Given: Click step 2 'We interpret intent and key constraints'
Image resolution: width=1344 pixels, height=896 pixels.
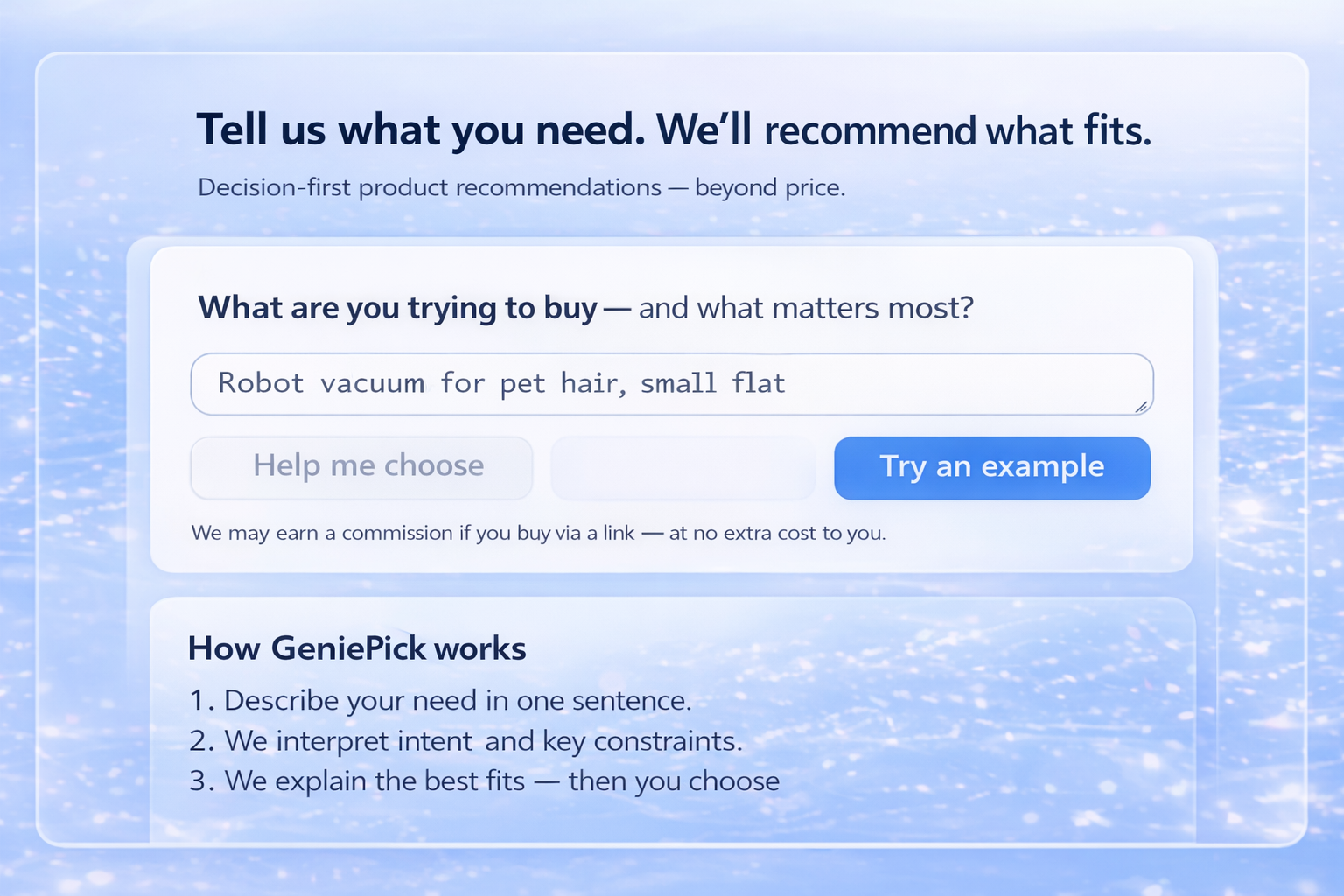Looking at the screenshot, I should pos(483,741).
